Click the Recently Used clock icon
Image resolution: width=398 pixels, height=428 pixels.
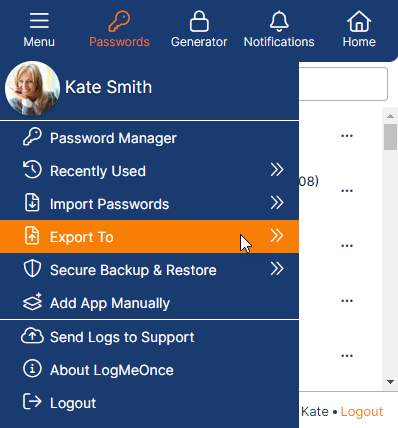pos(32,170)
